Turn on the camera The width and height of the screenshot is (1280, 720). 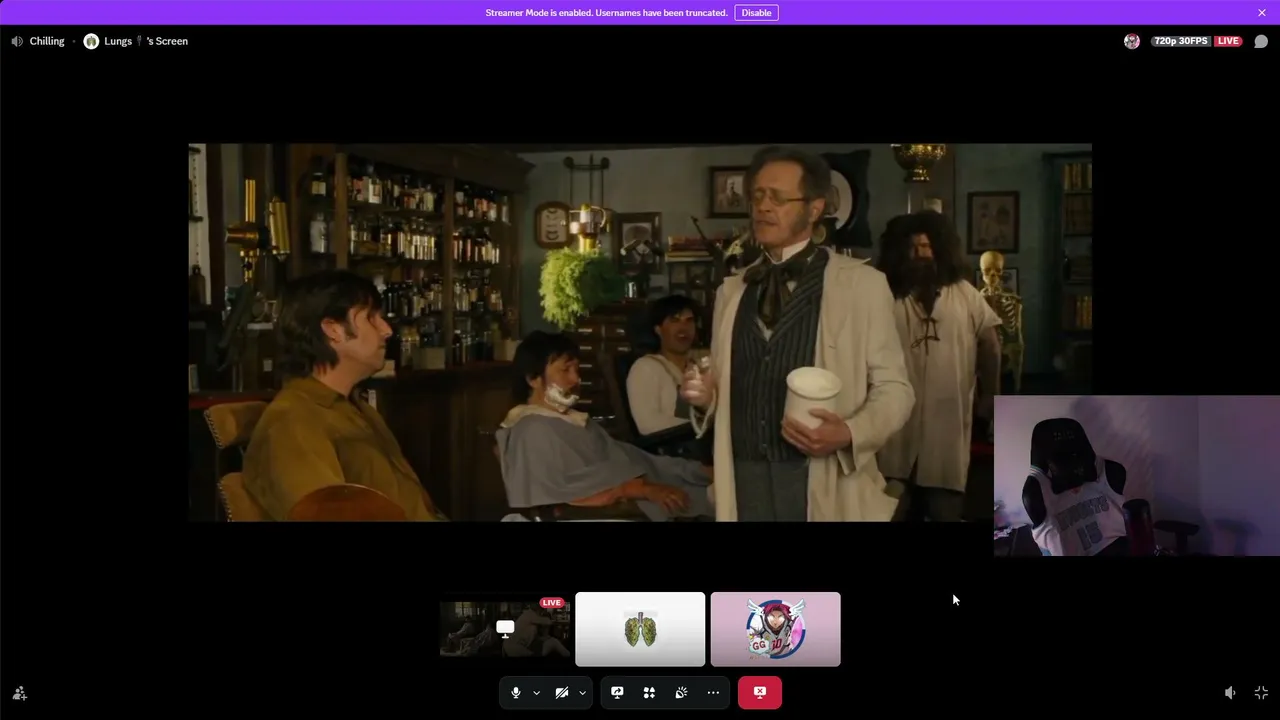562,692
